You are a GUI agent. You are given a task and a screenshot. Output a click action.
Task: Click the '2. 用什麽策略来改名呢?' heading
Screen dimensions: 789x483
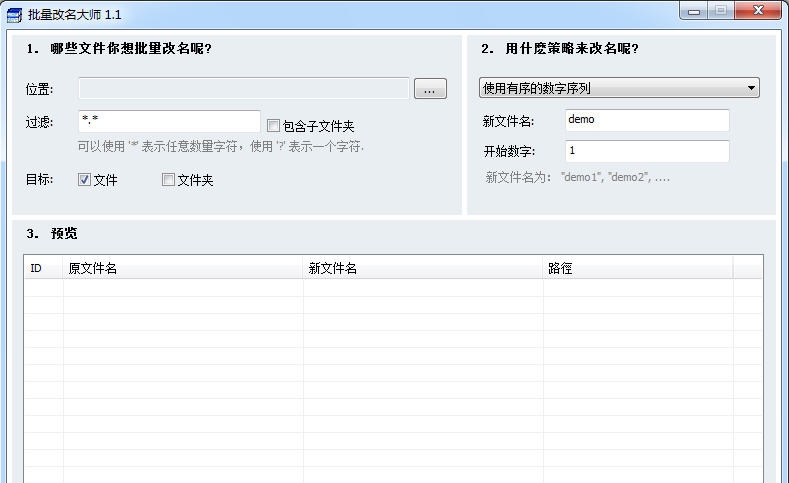(560, 48)
